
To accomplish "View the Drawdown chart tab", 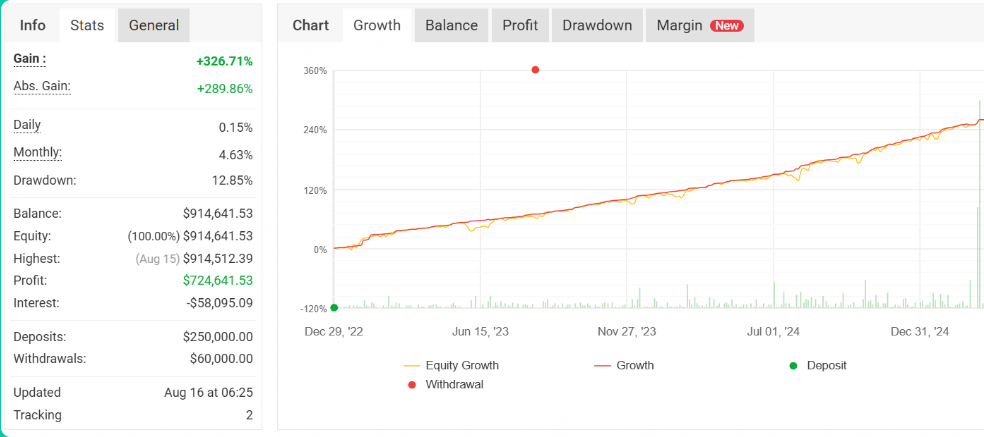I will click(x=597, y=25).
